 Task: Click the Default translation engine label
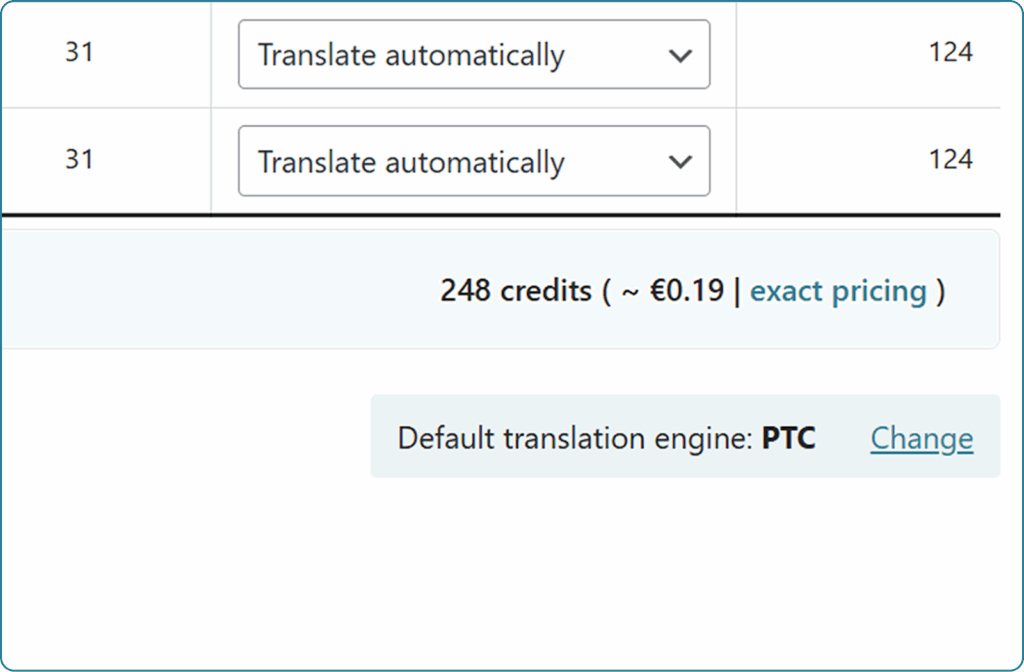(x=574, y=438)
